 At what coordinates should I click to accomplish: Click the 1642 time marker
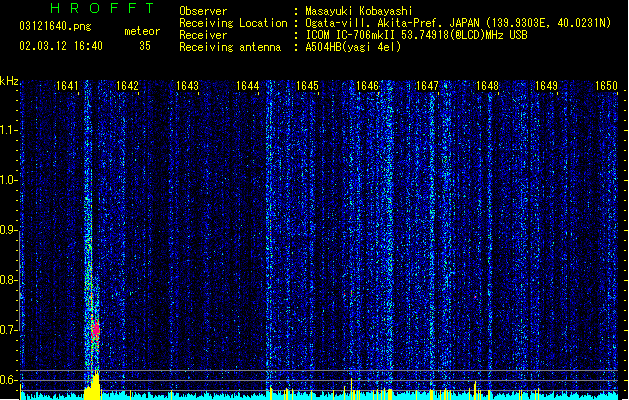127,86
